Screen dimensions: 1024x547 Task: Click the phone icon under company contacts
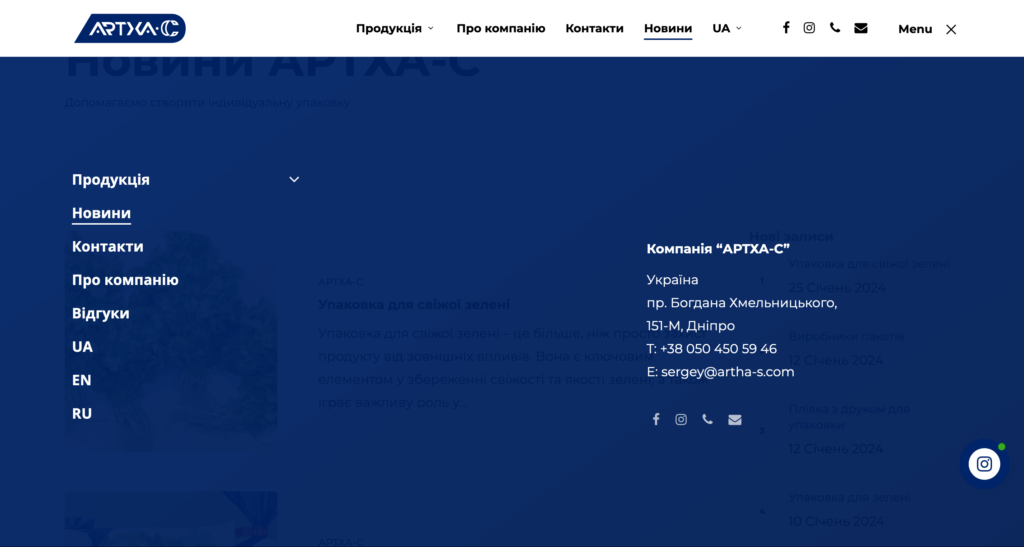(707, 419)
